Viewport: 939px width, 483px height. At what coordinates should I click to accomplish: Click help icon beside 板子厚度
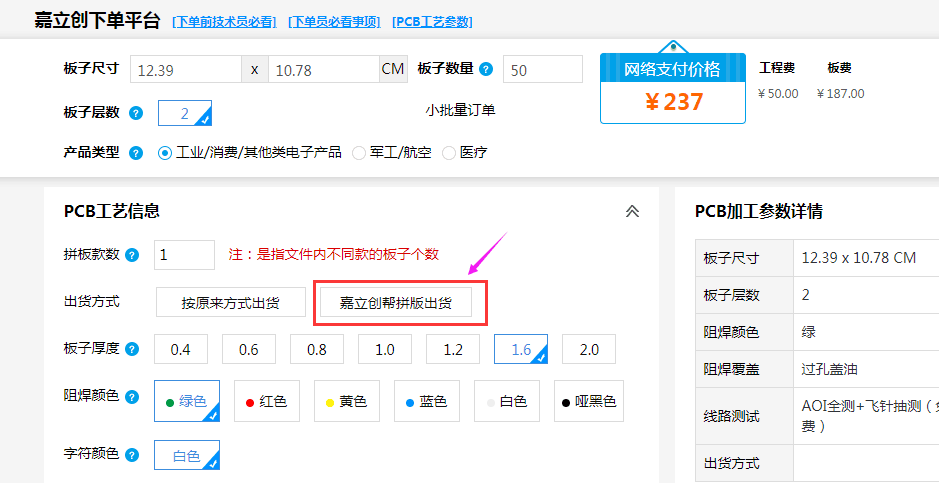point(132,349)
